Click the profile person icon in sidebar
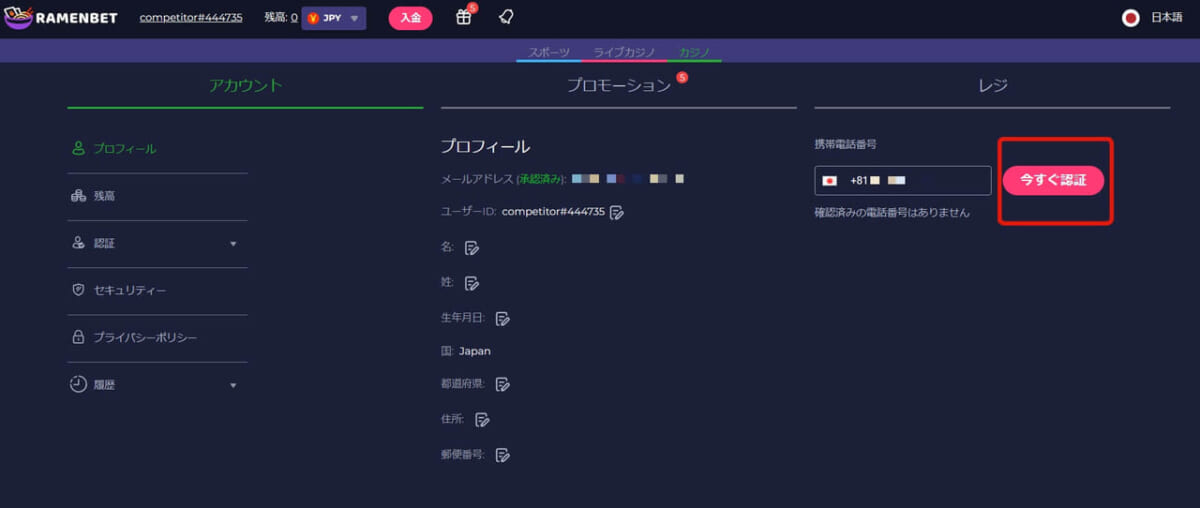 [x=78, y=148]
